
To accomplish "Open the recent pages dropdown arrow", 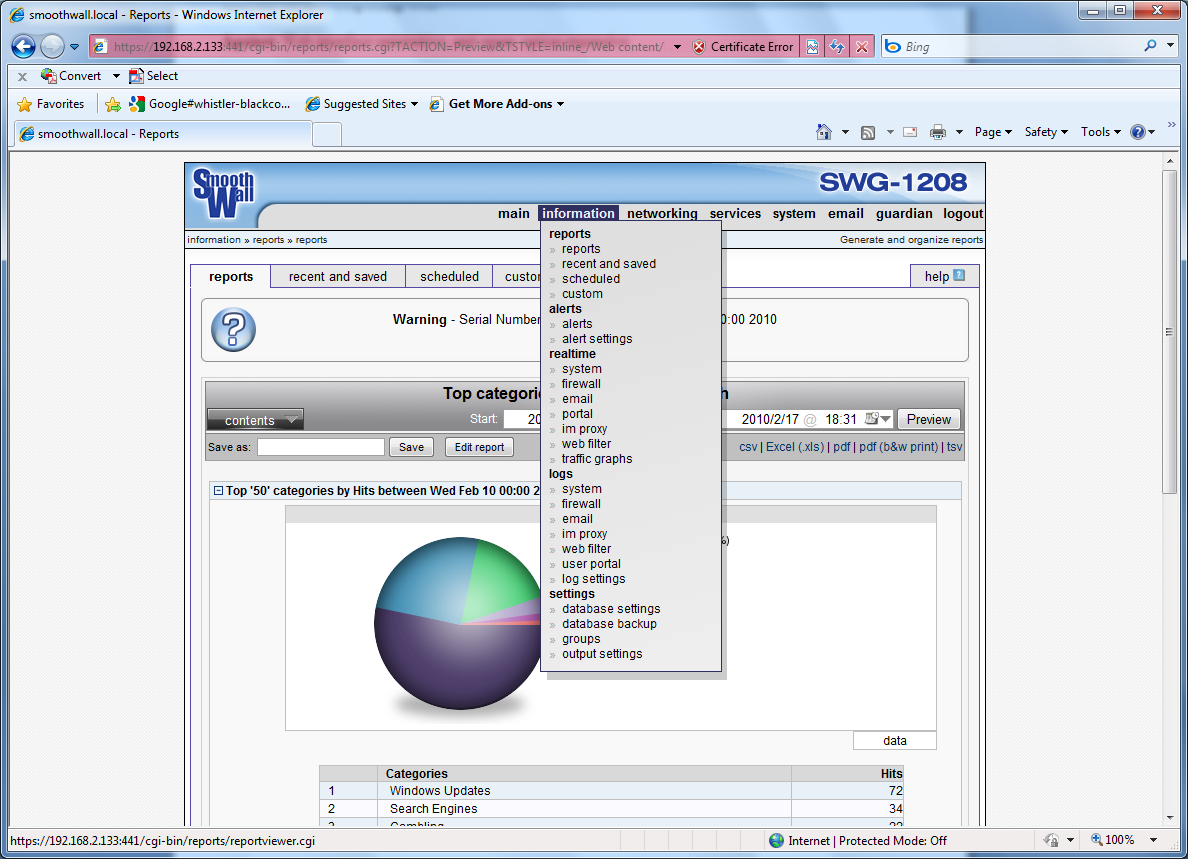I will coord(74,47).
